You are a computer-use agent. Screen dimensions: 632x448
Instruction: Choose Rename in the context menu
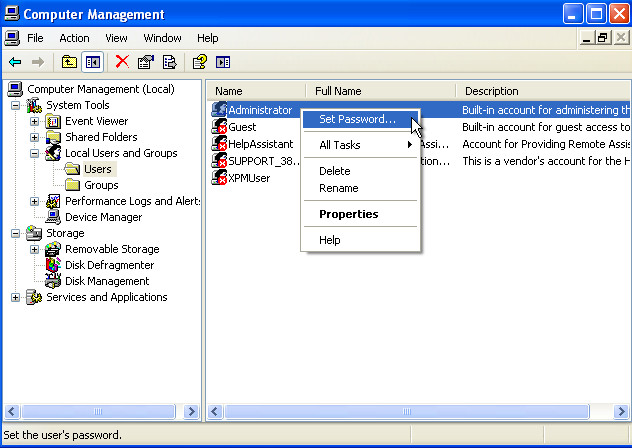[x=360, y=188]
